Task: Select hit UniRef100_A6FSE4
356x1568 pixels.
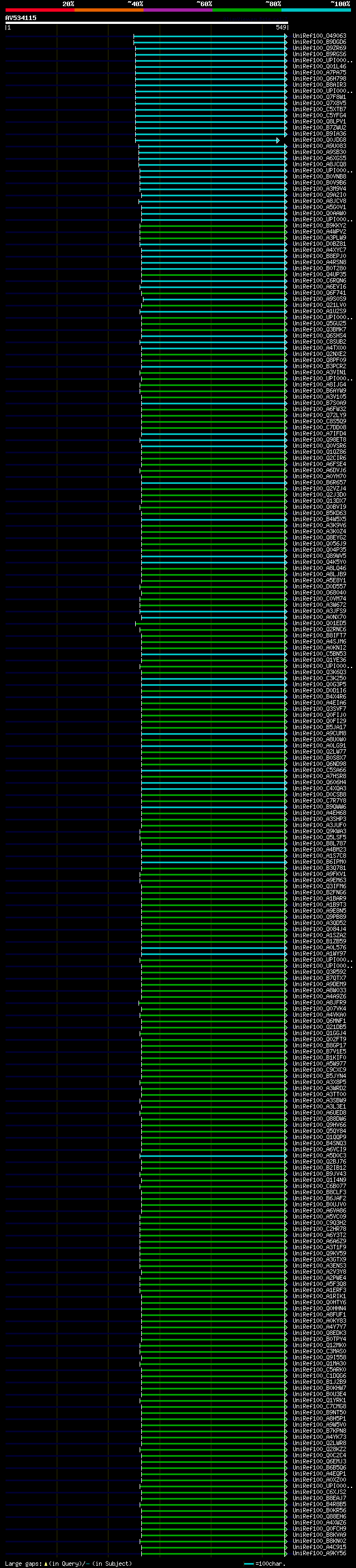Action: click(x=319, y=464)
